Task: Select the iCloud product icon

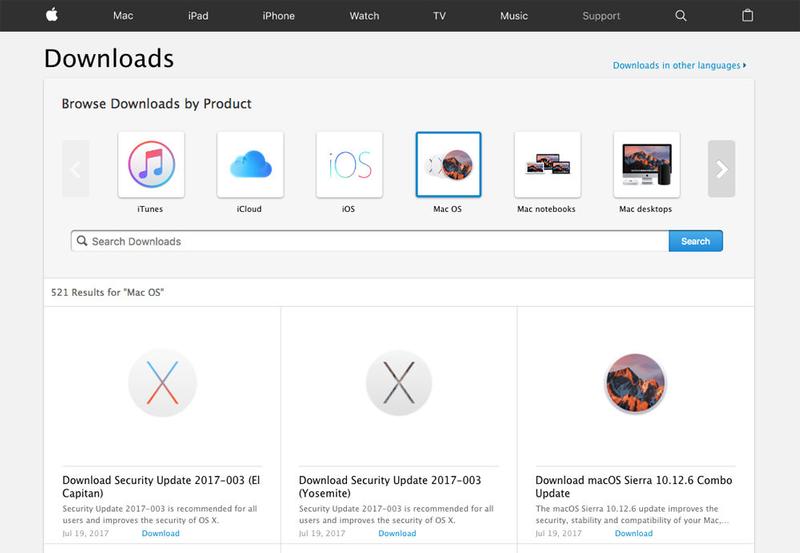Action: 250,165
